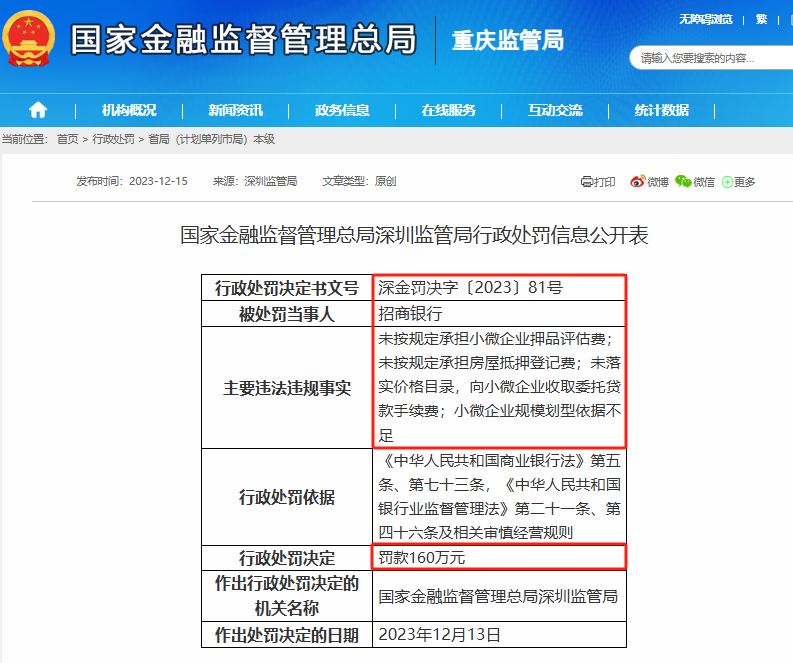This screenshot has height=663, width=793.
Task: Click the 2023年12月13日 cell
Action: pos(499,635)
